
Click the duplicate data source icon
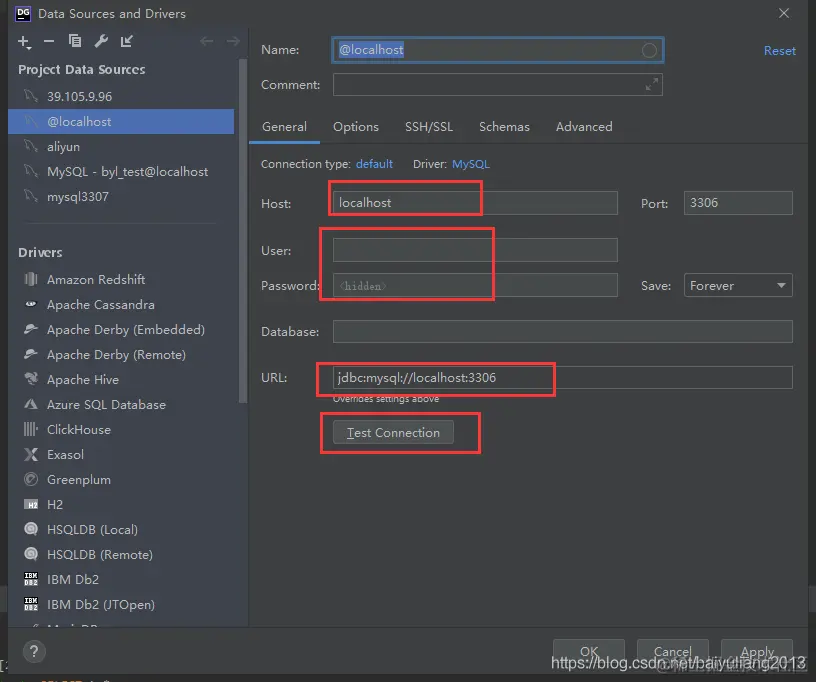(75, 41)
